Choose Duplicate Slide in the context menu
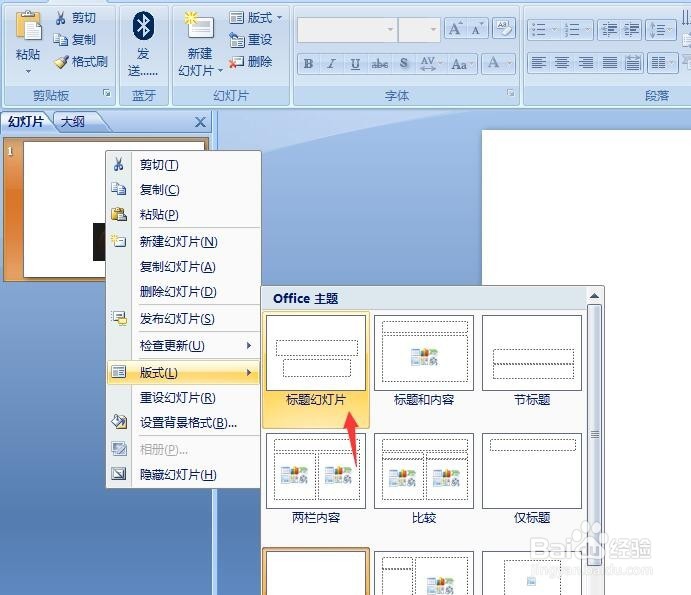Screen dimensions: 691x595 tap(183, 267)
